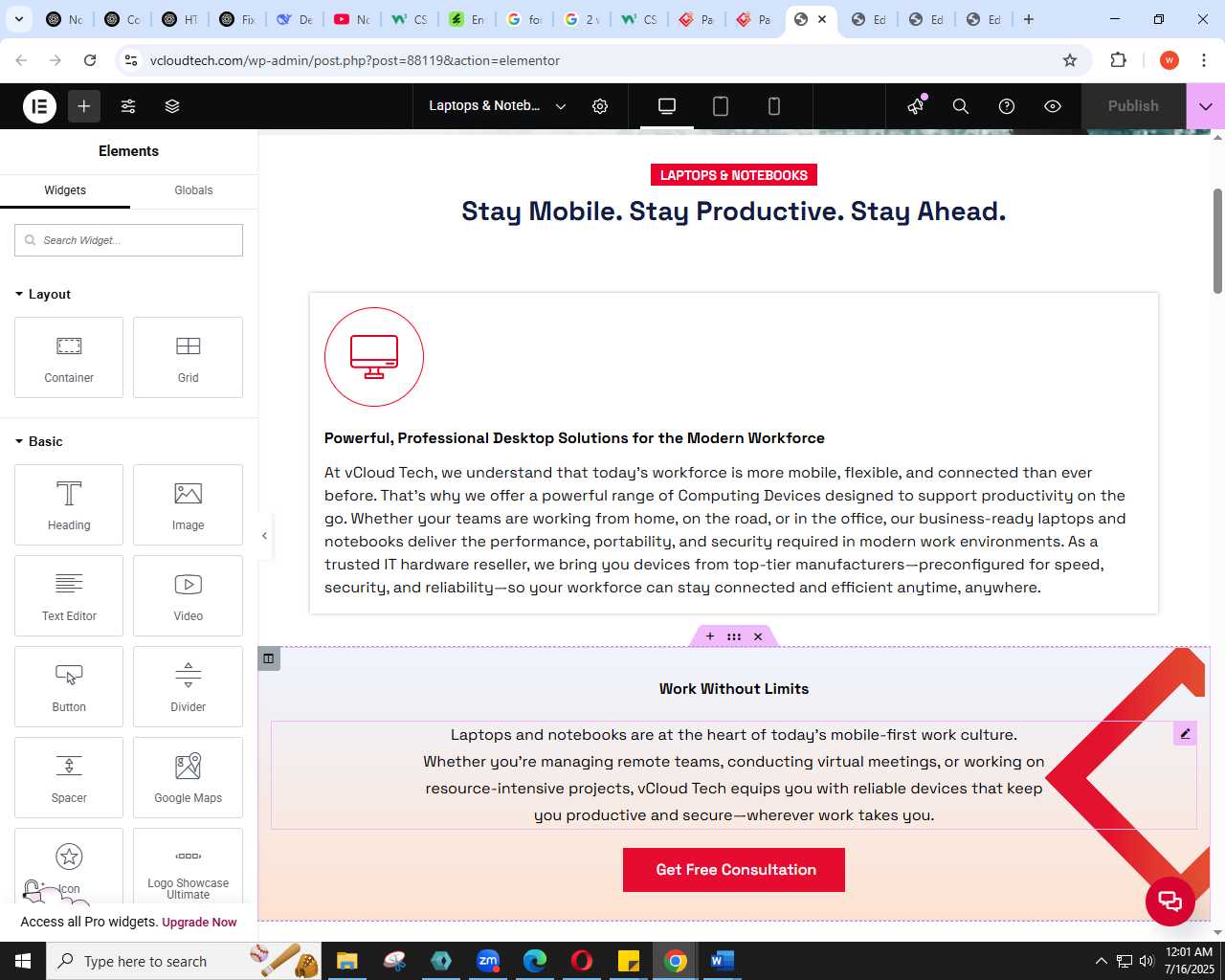Click the red desktop monitor icon
The image size is (1225, 980).
[x=374, y=357]
